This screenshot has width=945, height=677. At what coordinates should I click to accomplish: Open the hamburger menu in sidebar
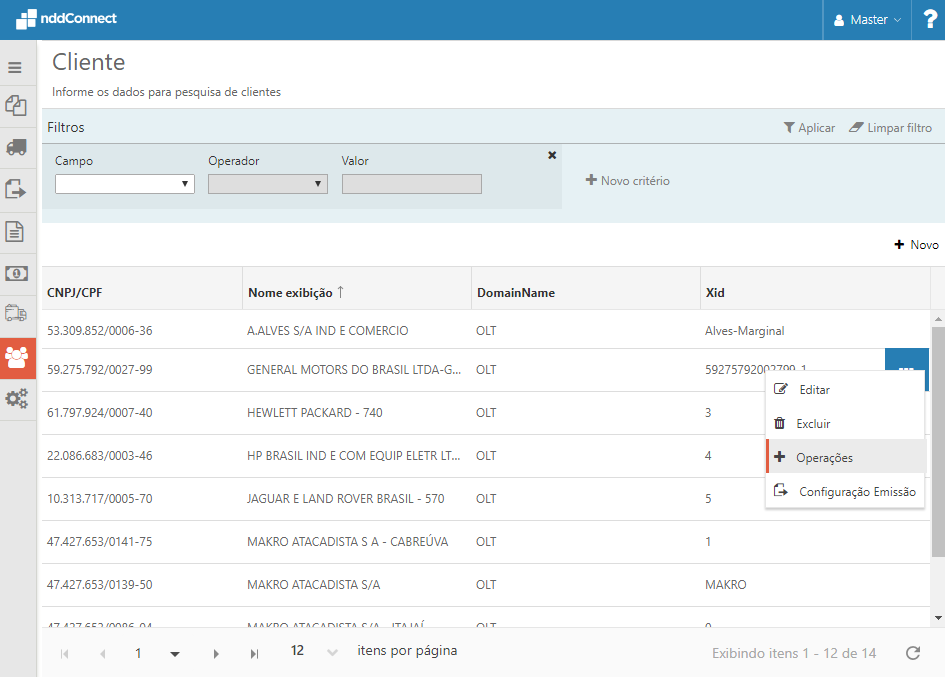[x=15, y=68]
